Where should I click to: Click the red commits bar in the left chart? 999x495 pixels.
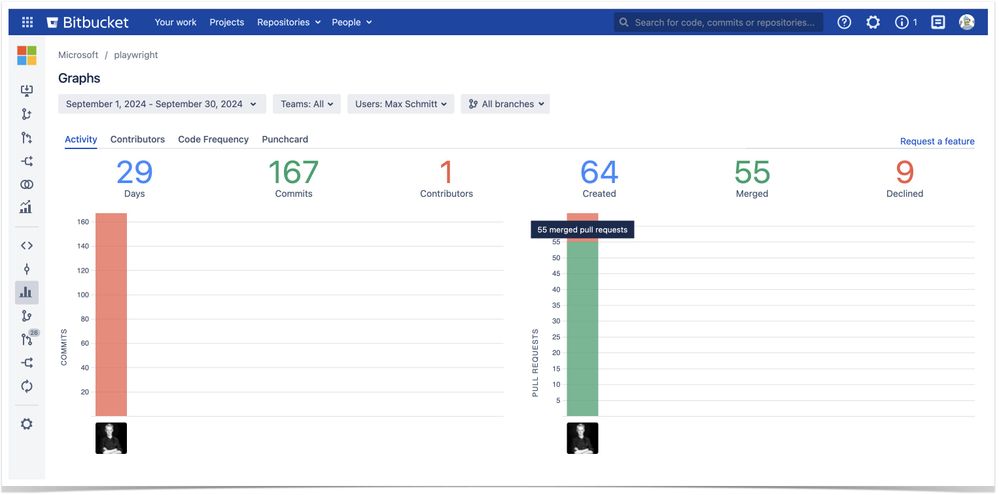[111, 315]
